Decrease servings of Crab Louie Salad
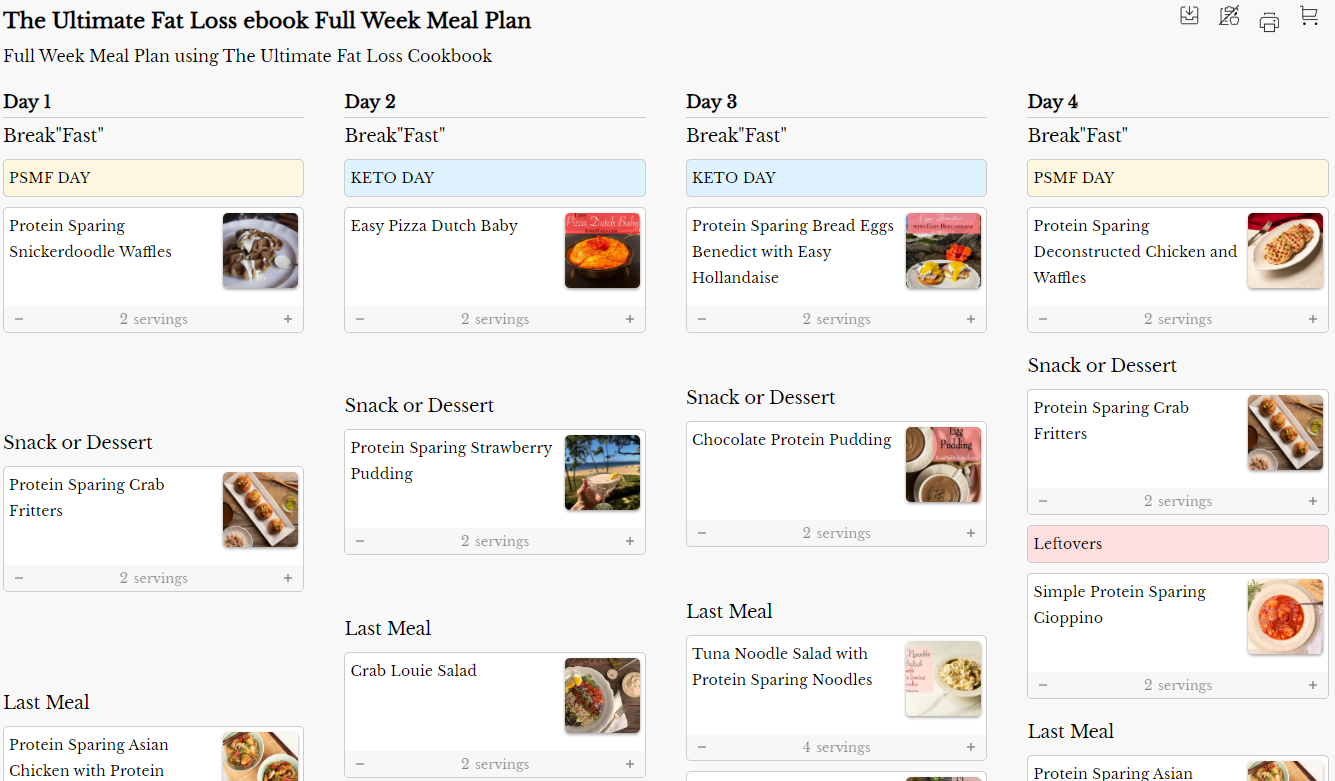The width and height of the screenshot is (1335, 781). (x=360, y=765)
